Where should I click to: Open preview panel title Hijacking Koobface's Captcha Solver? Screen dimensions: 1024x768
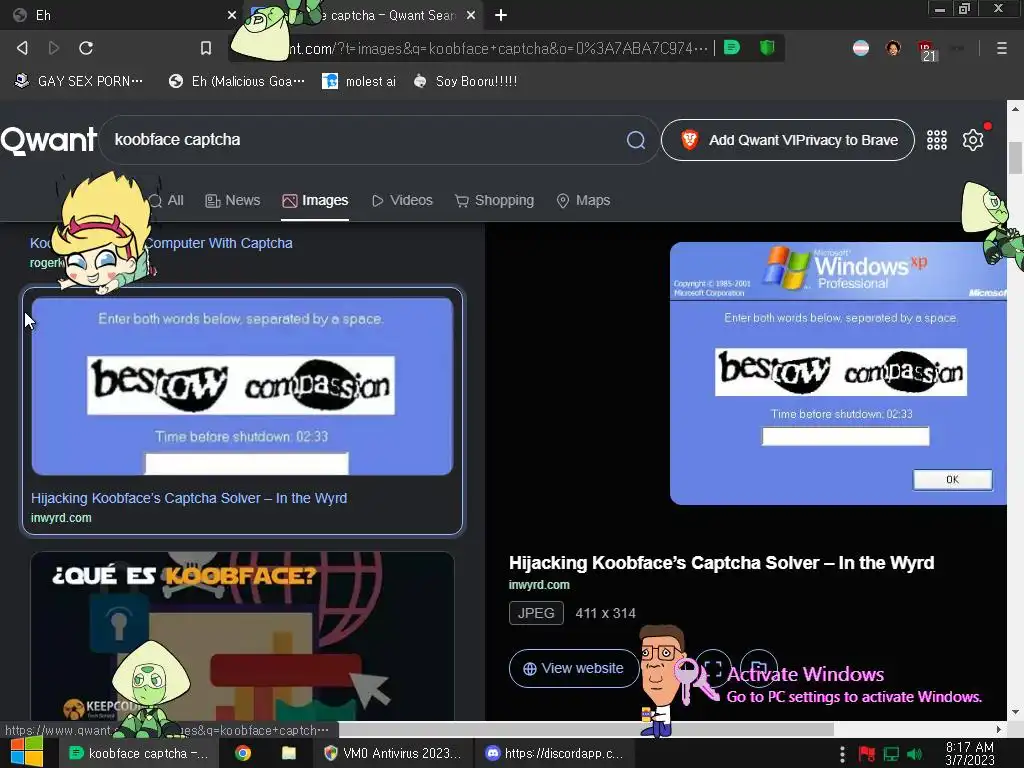[722, 563]
